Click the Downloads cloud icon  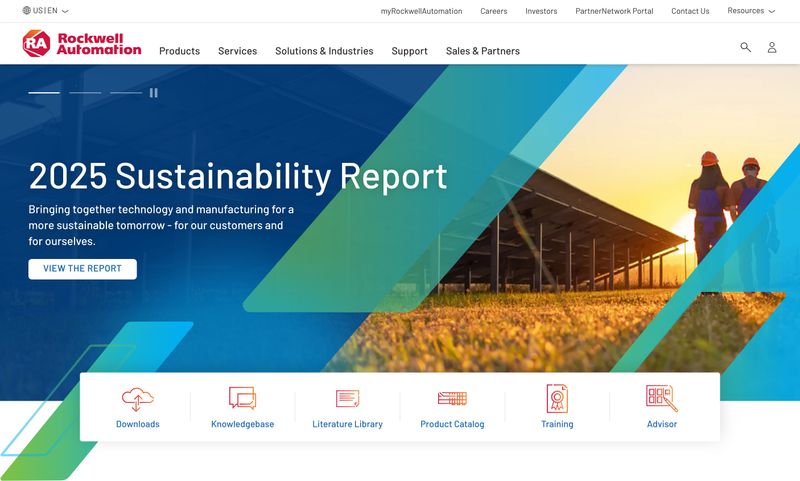click(x=138, y=399)
